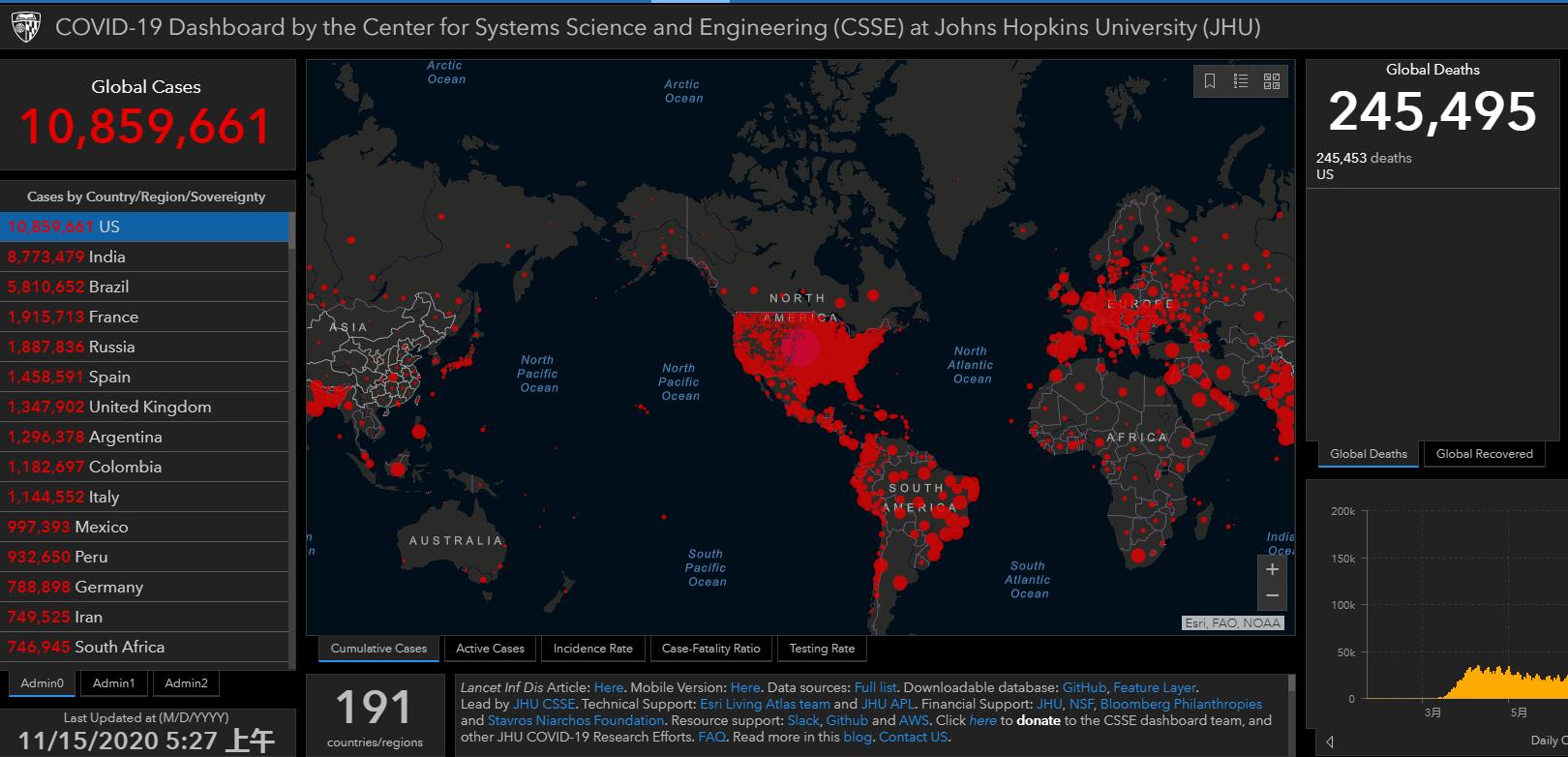This screenshot has width=1568, height=757.
Task: Follow the Bloomberg Philanthropies link
Action: [x=1181, y=704]
